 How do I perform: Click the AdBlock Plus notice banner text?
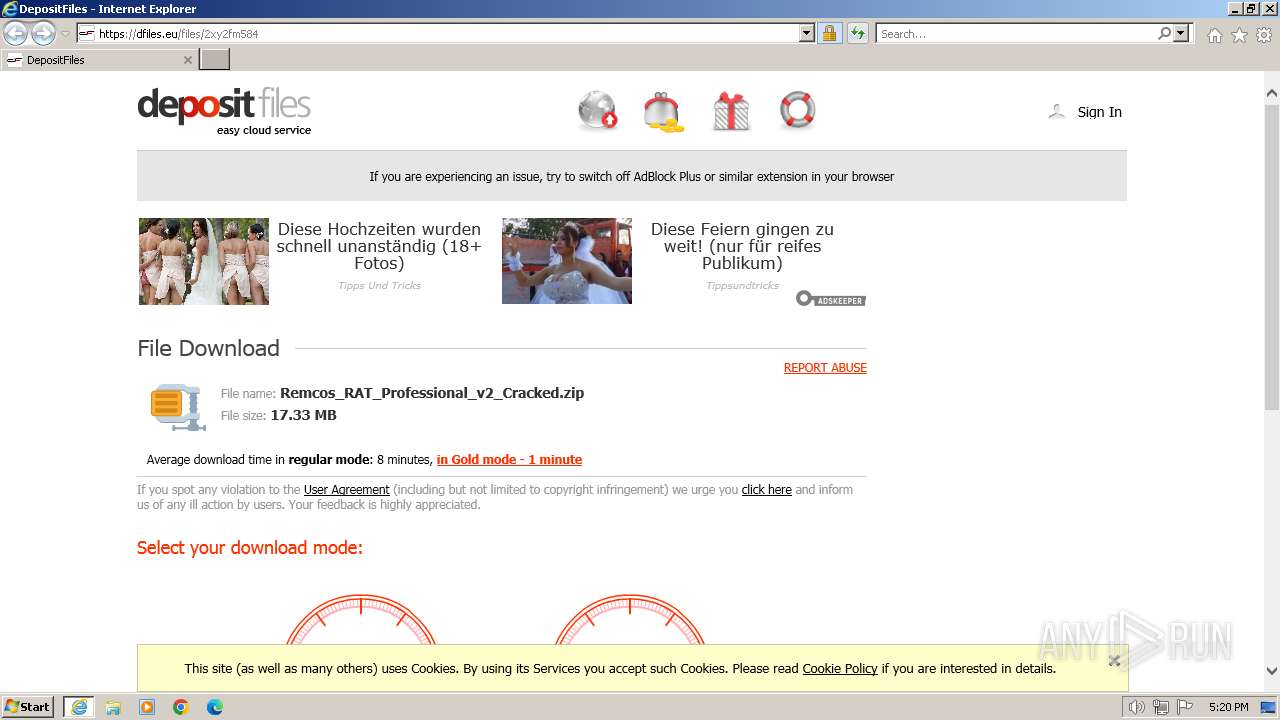pyautogui.click(x=632, y=177)
